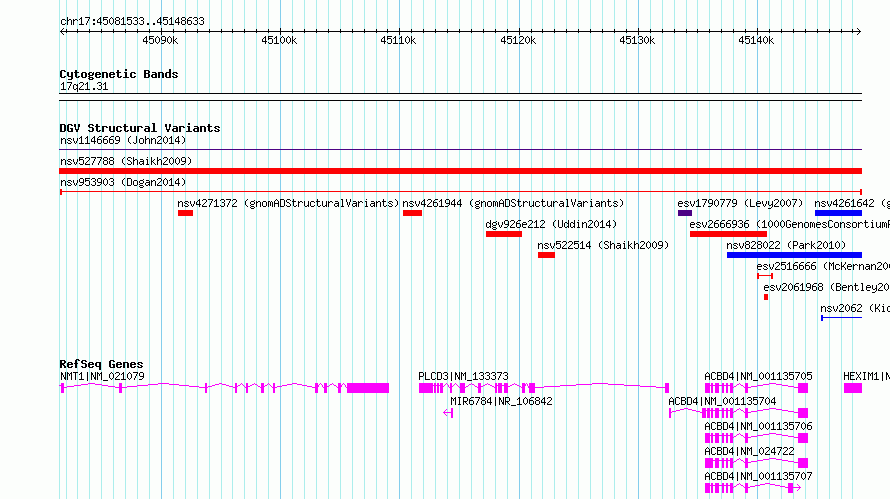Image resolution: width=890 pixels, height=499 pixels.
Task: Open the DGV Structural Variants track heading
Action: [140, 128]
